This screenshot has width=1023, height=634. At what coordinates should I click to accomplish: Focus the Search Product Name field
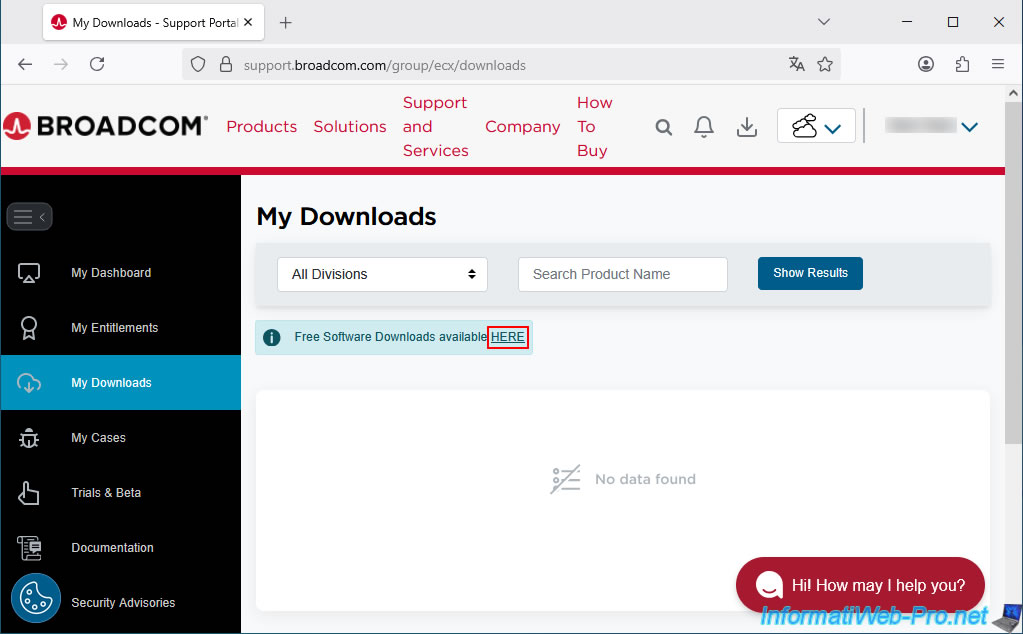coord(622,274)
